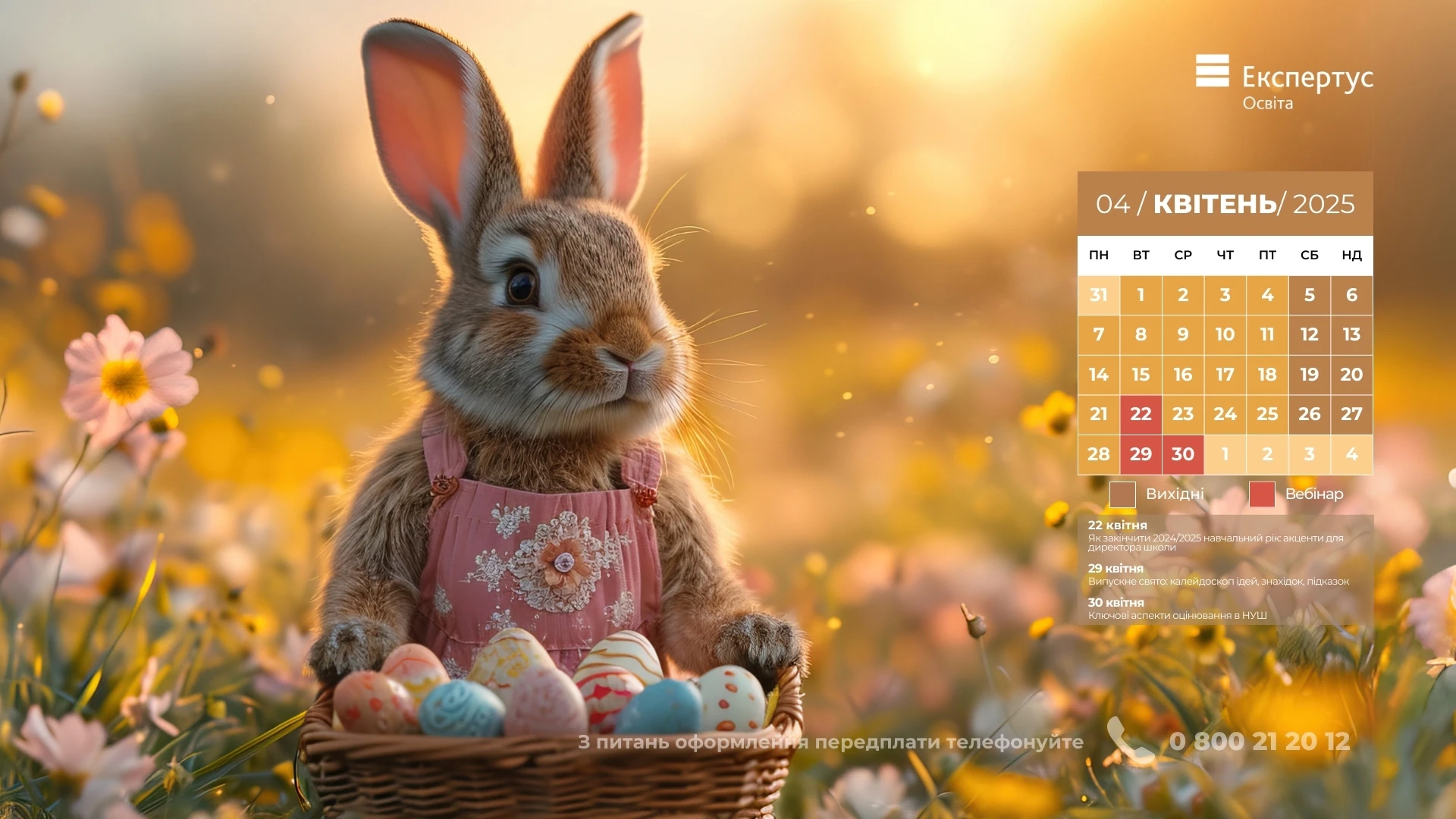
Task: Click April 1 in the calendar
Action: tap(1141, 295)
